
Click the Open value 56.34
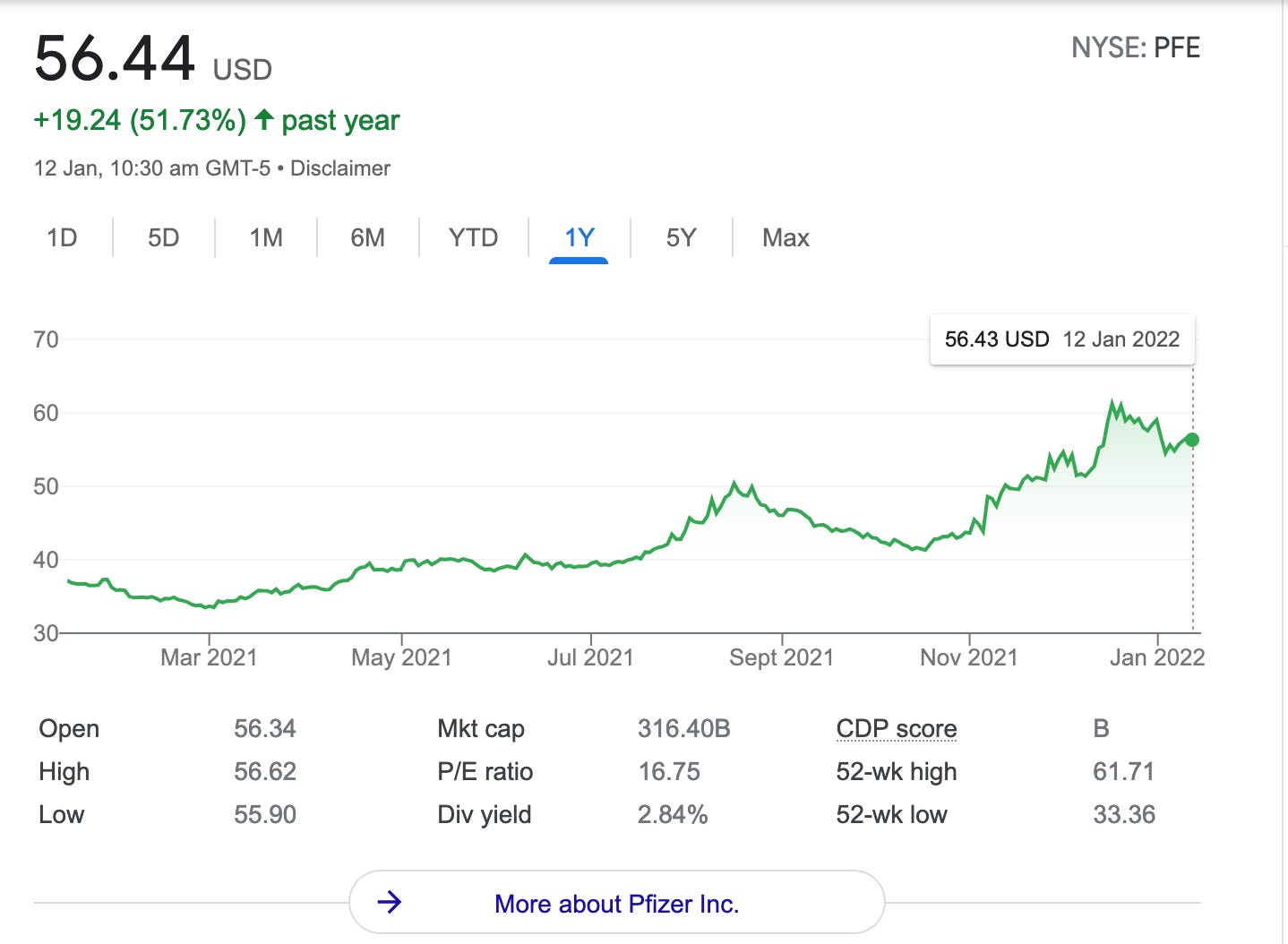coord(265,729)
